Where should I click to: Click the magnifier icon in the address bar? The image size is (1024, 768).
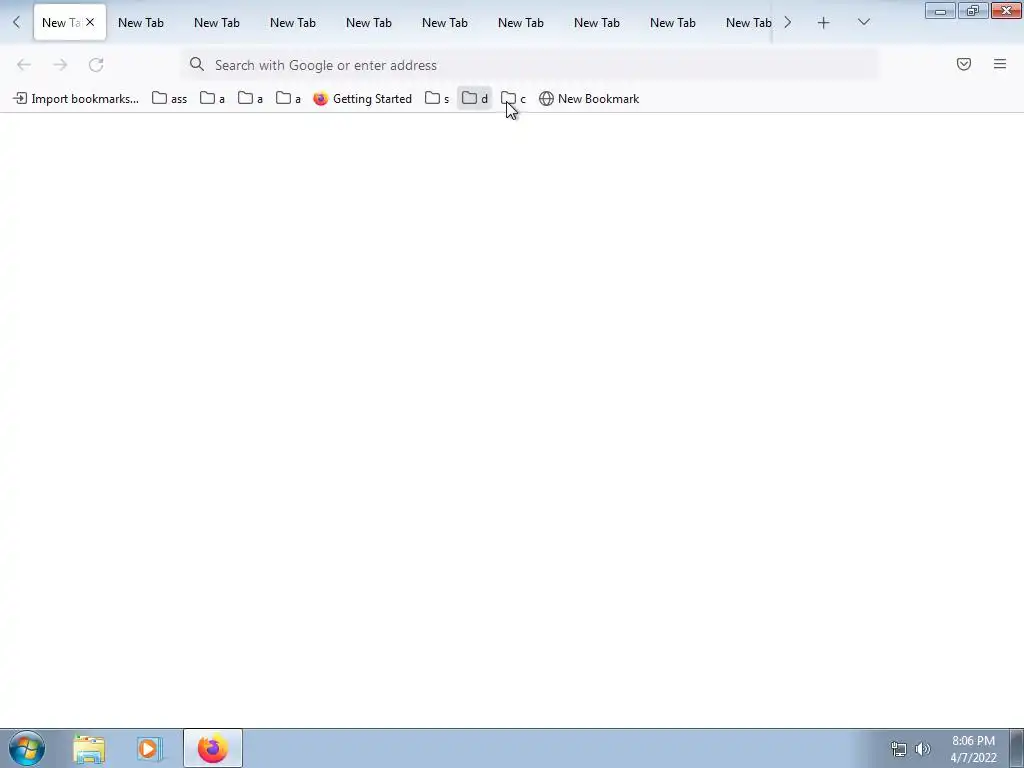point(197,64)
